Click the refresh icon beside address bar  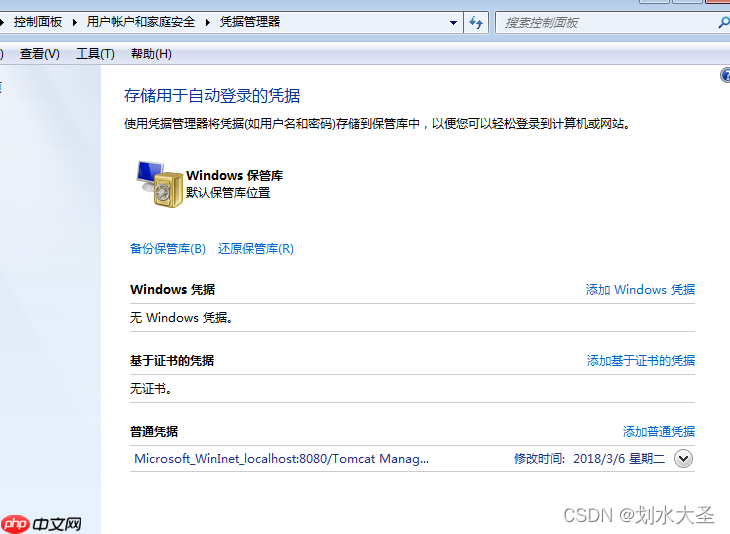(476, 22)
